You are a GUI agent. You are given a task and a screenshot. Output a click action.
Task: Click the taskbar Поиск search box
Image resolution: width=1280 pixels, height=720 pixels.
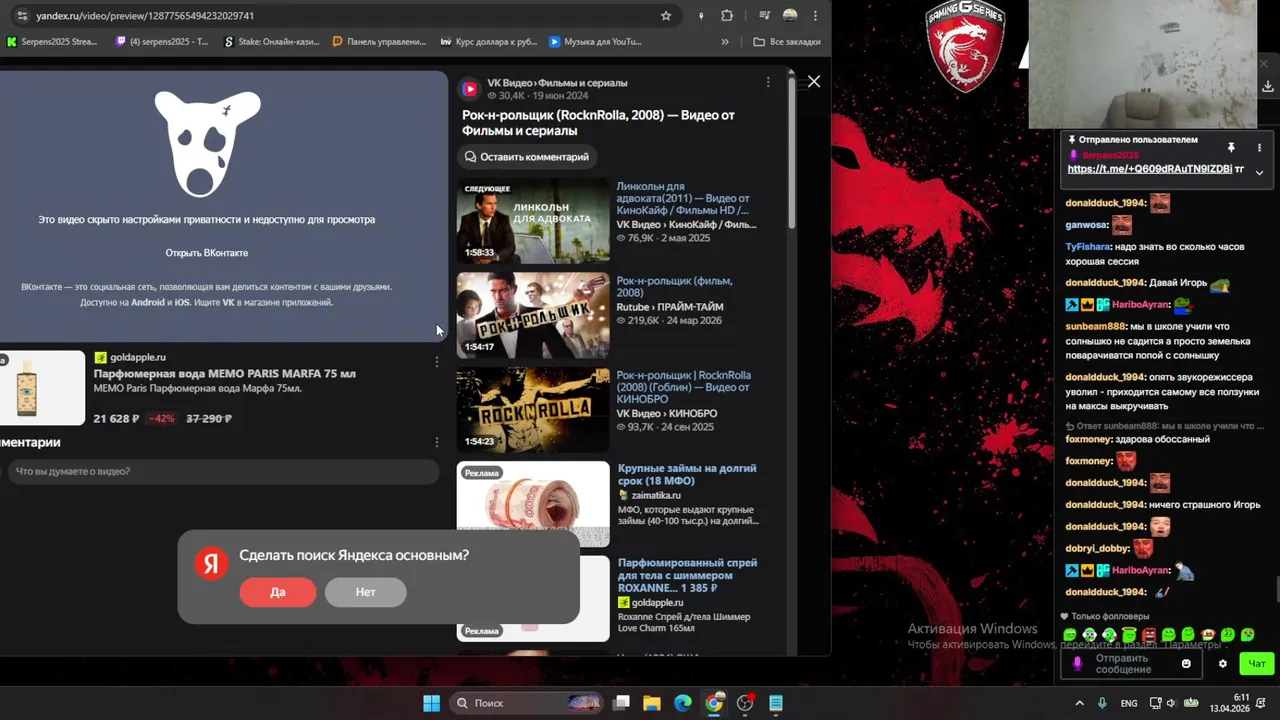528,703
